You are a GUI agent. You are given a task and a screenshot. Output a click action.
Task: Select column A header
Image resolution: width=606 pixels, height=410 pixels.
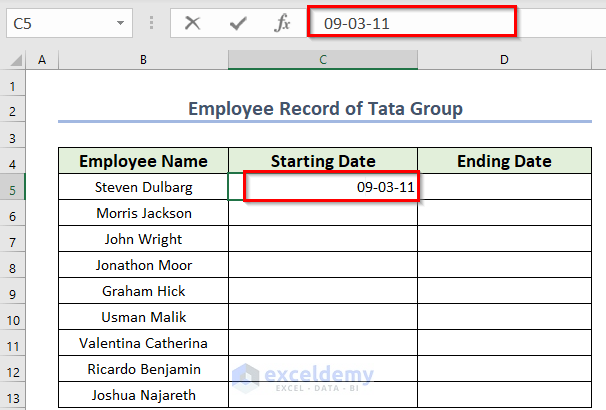coord(42,61)
